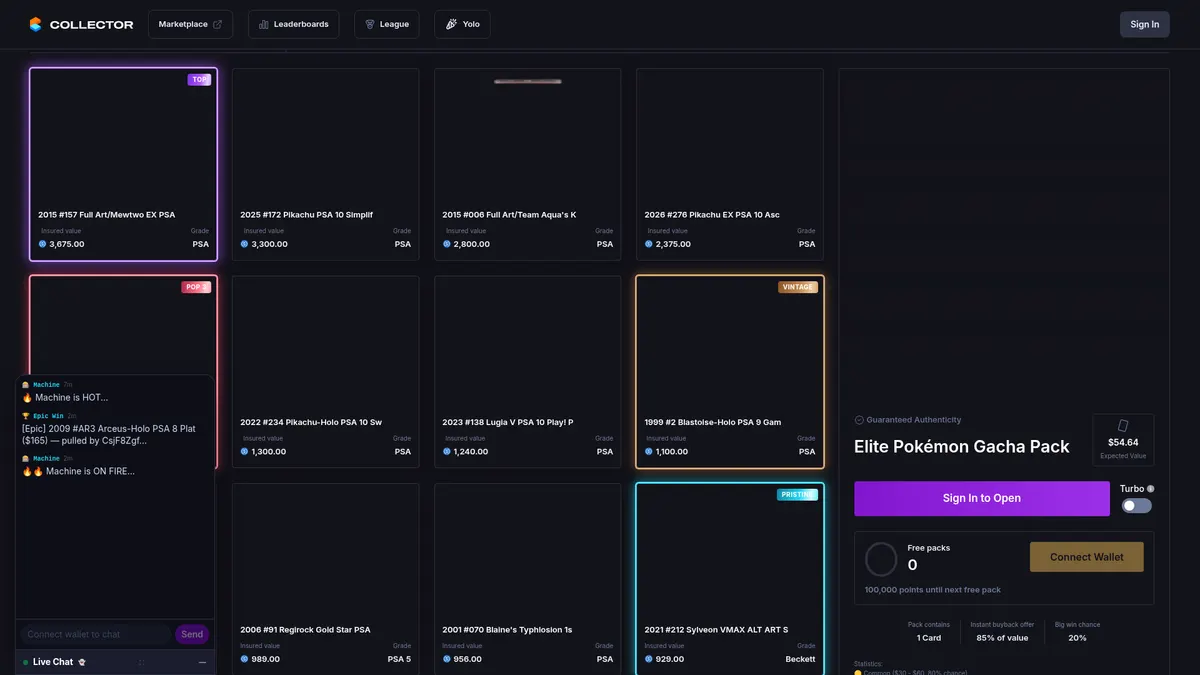Click the Send button in chat
The image size is (1200, 675).
tap(192, 634)
